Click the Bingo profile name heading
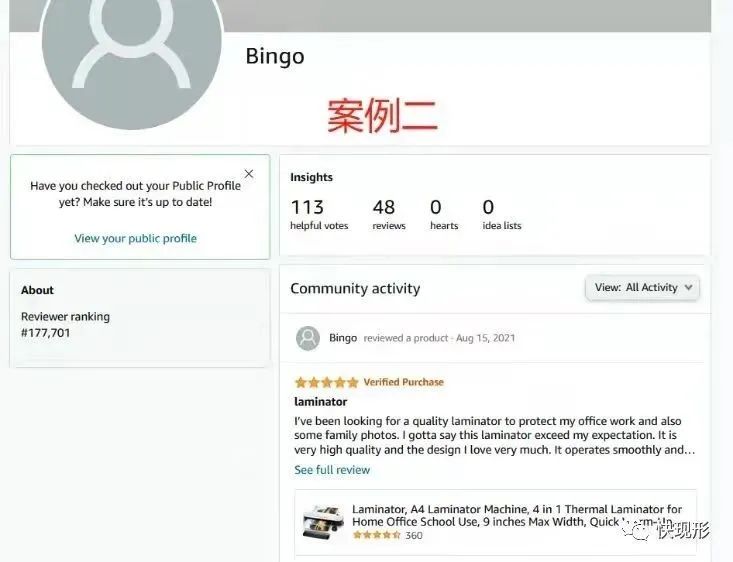 (275, 57)
